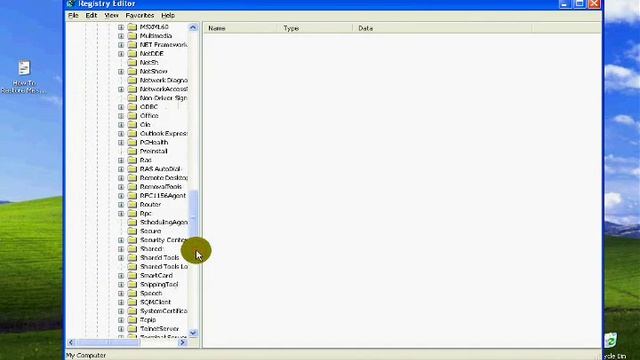Open the Edit menu
The width and height of the screenshot is (640, 360).
[x=91, y=16]
